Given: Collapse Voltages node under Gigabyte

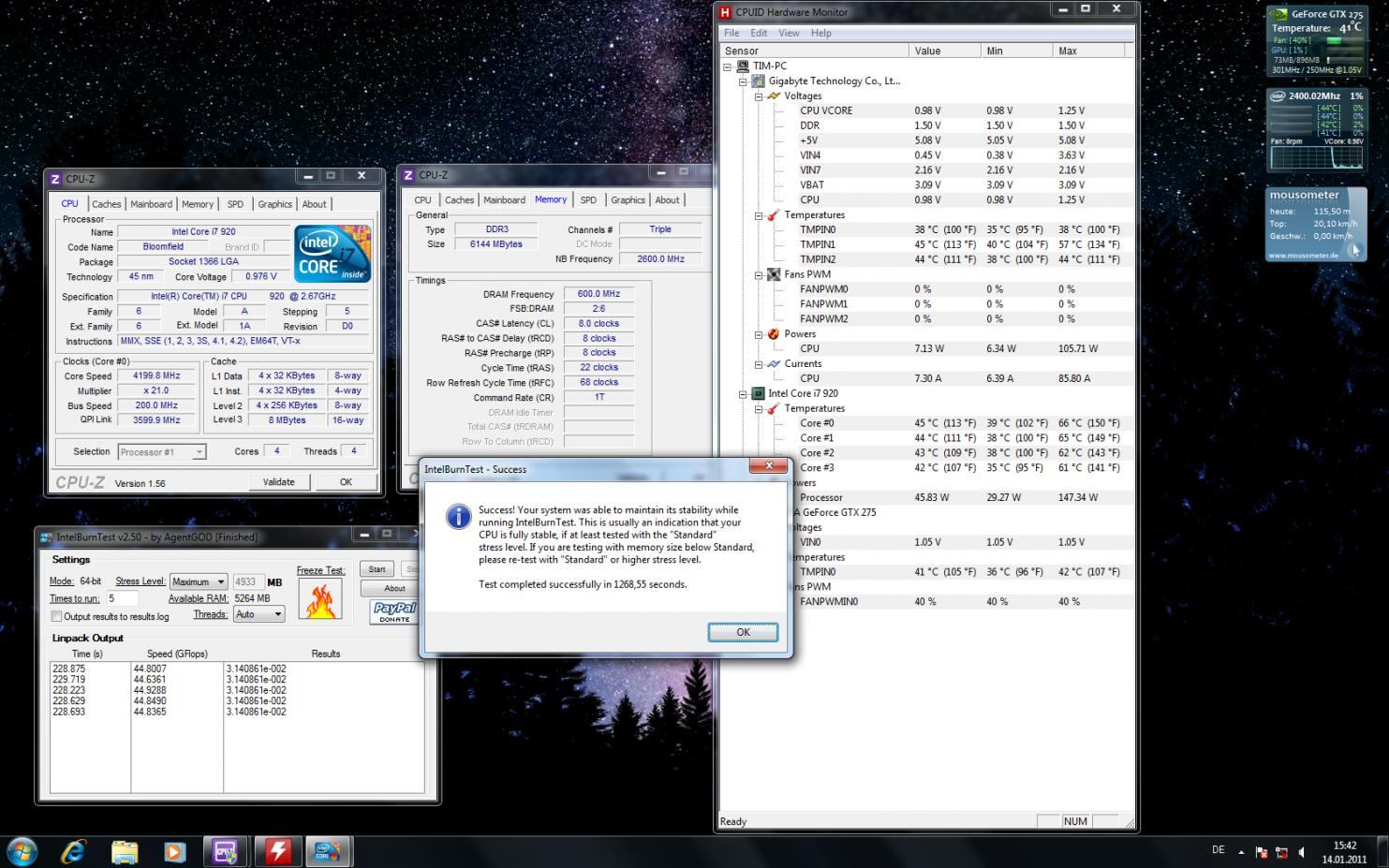Looking at the screenshot, I should (759, 96).
